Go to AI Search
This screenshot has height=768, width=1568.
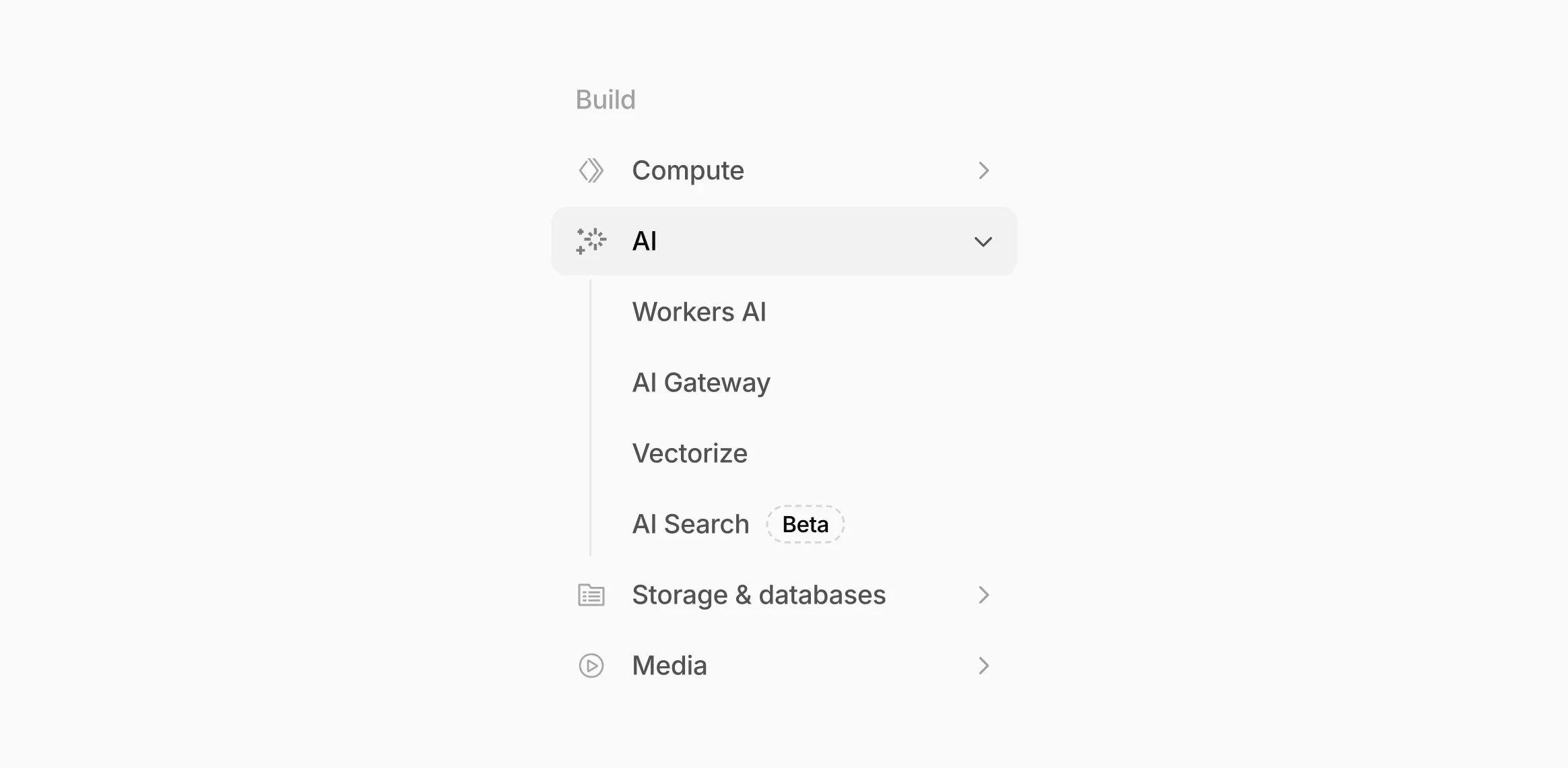pyautogui.click(x=690, y=523)
